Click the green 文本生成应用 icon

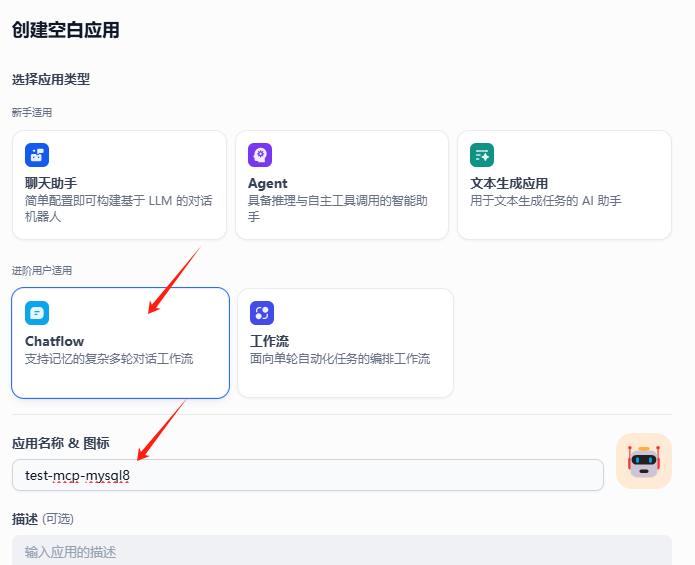[x=482, y=155]
